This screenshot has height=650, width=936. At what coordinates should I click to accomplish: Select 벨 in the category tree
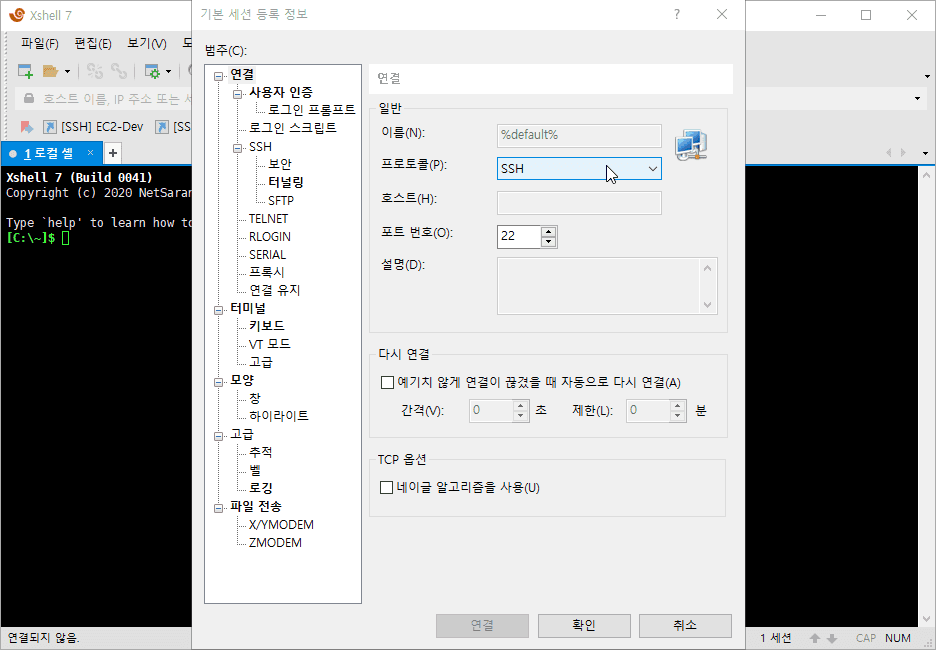[x=255, y=470]
